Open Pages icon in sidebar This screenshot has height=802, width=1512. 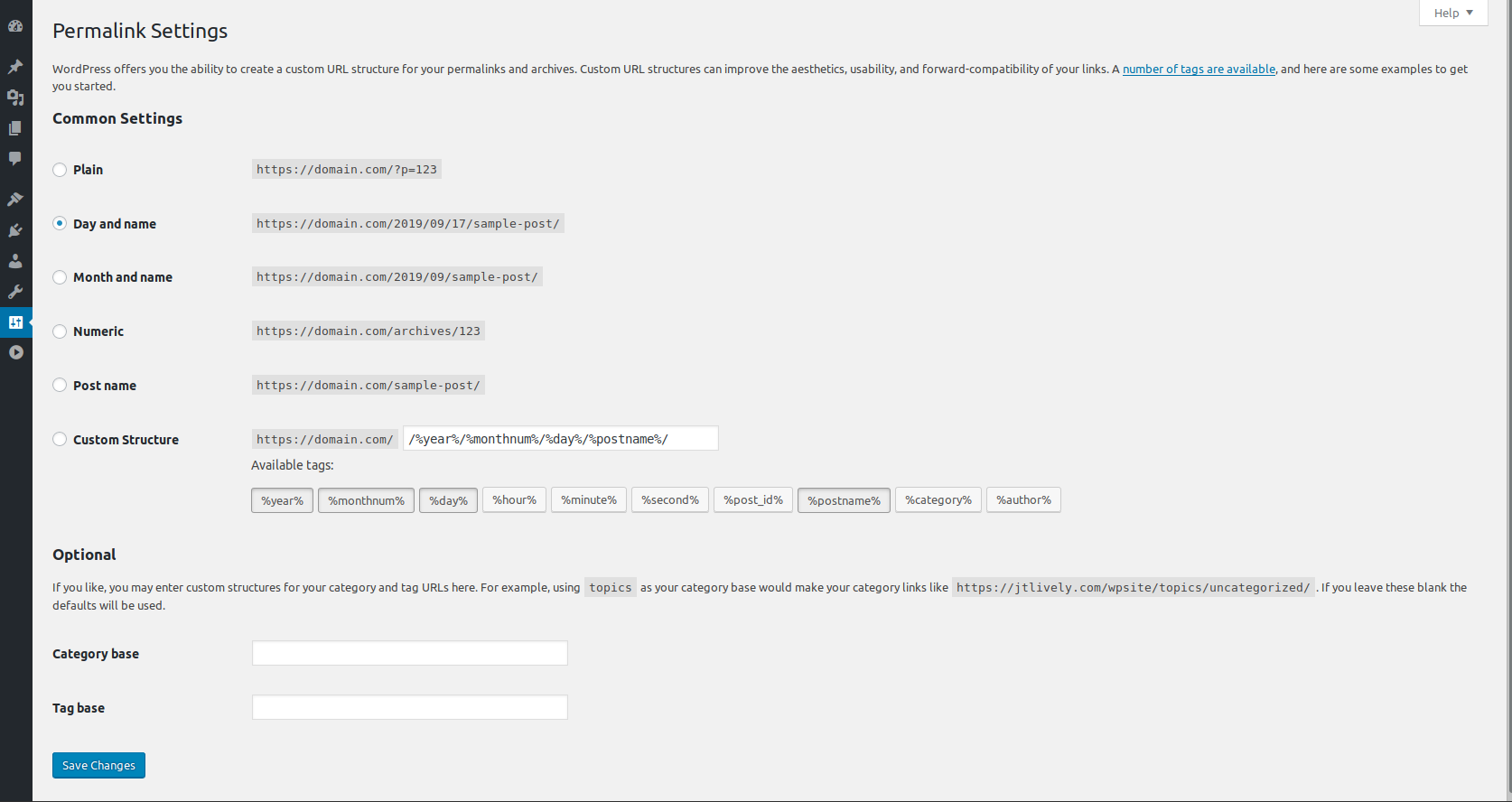point(15,128)
